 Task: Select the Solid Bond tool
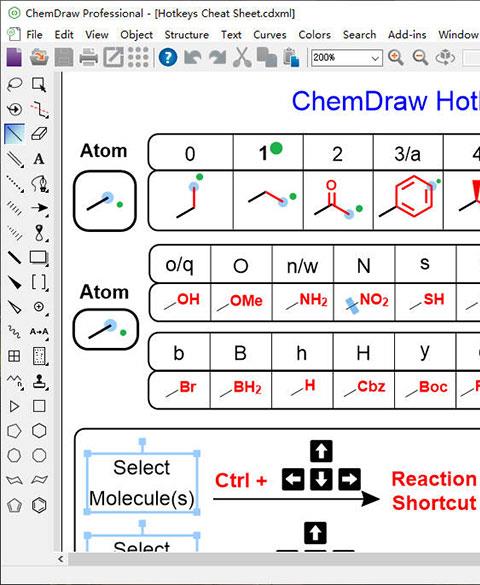point(15,134)
